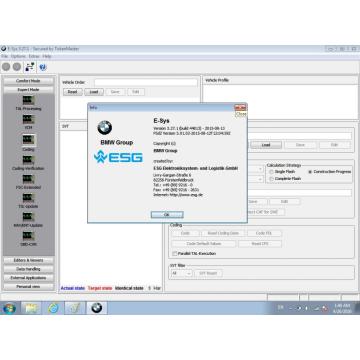Open the VCM module icon
Screen dimensions: 360x360
pyautogui.click(x=28, y=119)
